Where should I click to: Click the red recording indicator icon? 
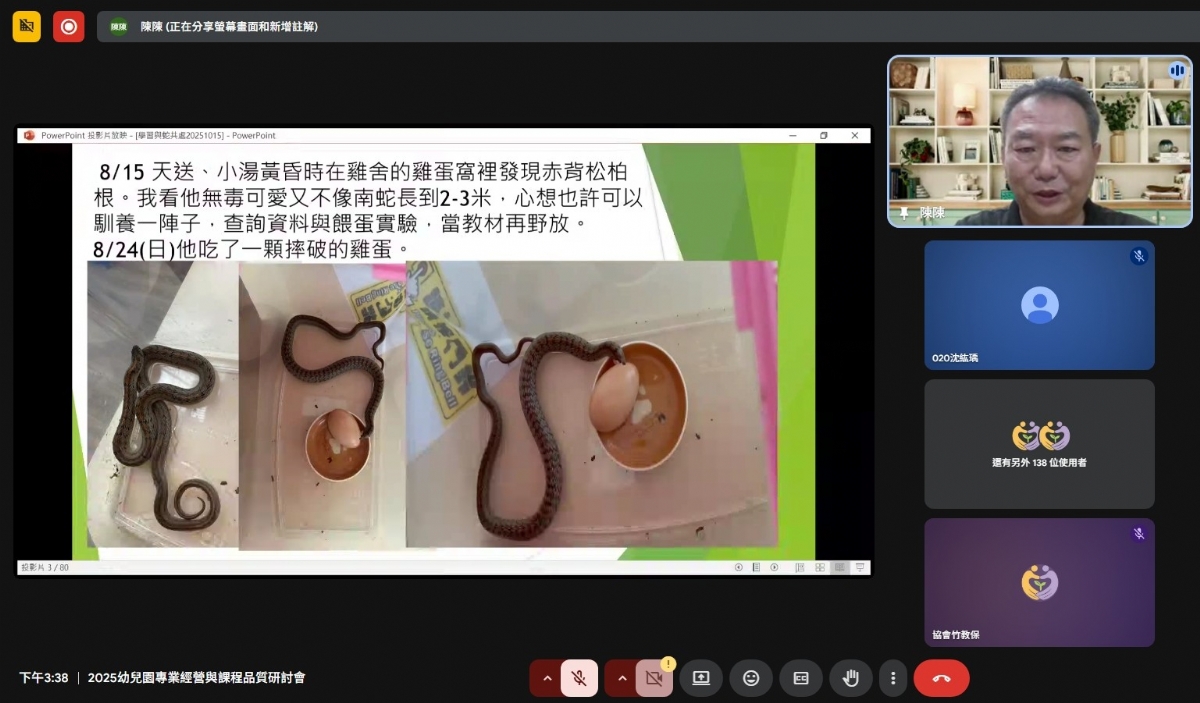[x=68, y=26]
